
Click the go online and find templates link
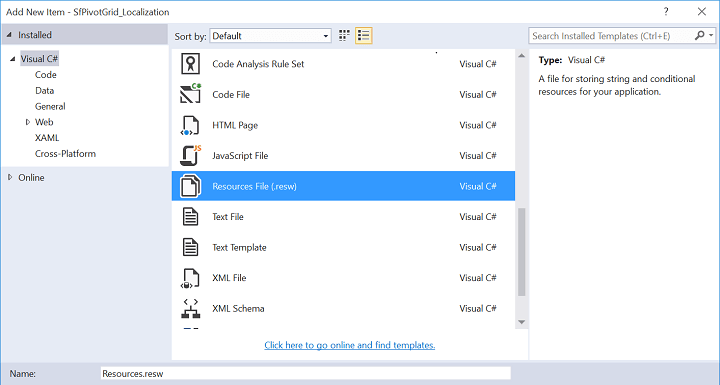[x=349, y=345]
